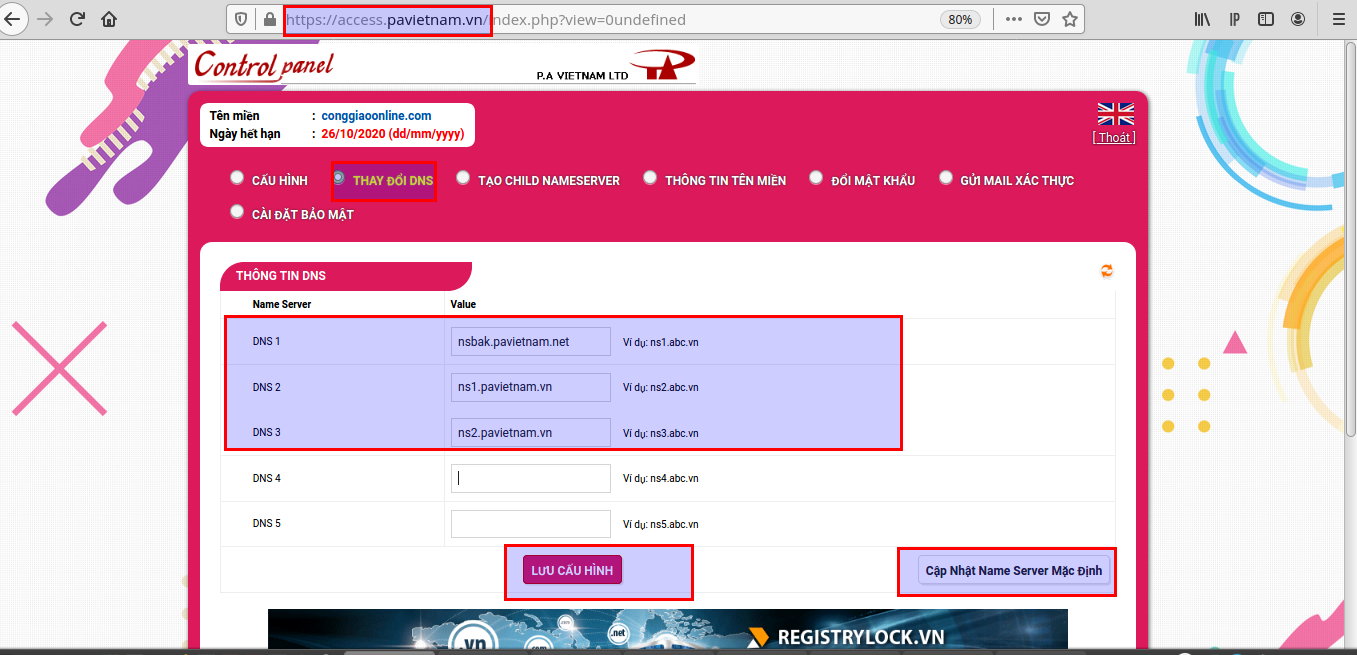Click the 'Ví dụ: ns4.abc.vn' example text
The image size is (1357, 655).
tap(661, 479)
